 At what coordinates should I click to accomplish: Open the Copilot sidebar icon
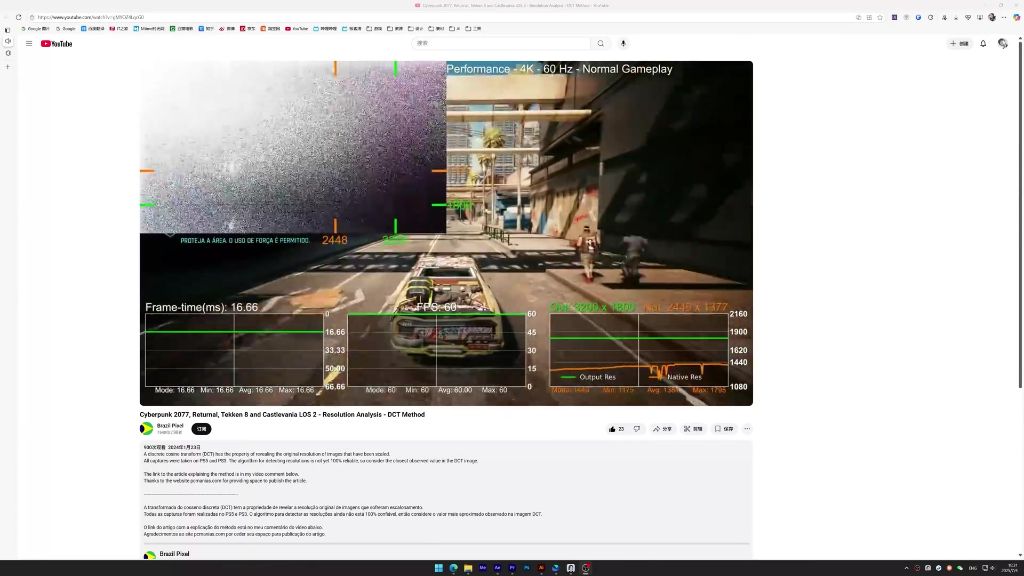click(1017, 17)
